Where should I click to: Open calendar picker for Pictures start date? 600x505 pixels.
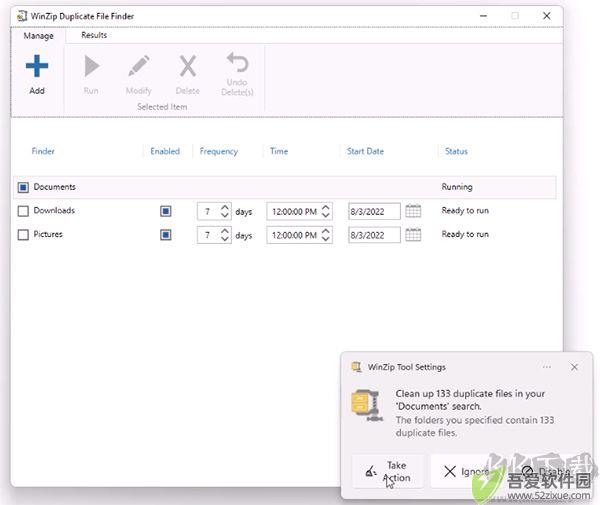pos(413,235)
